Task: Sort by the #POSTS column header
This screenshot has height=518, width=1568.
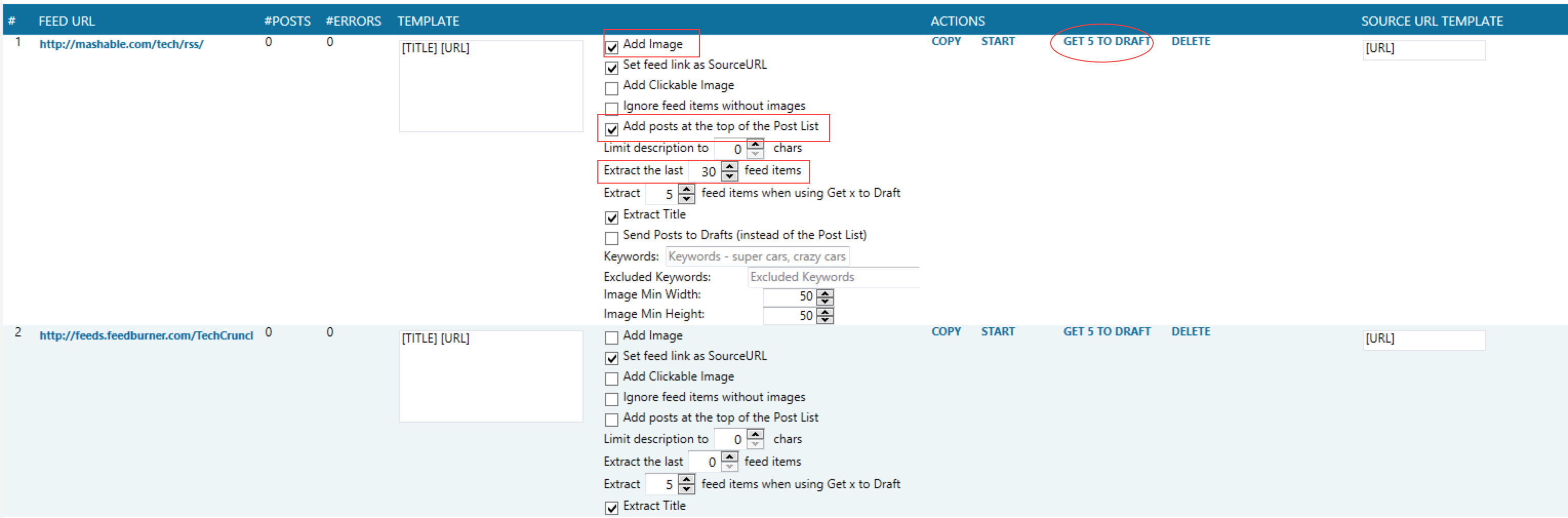Action: (x=287, y=22)
